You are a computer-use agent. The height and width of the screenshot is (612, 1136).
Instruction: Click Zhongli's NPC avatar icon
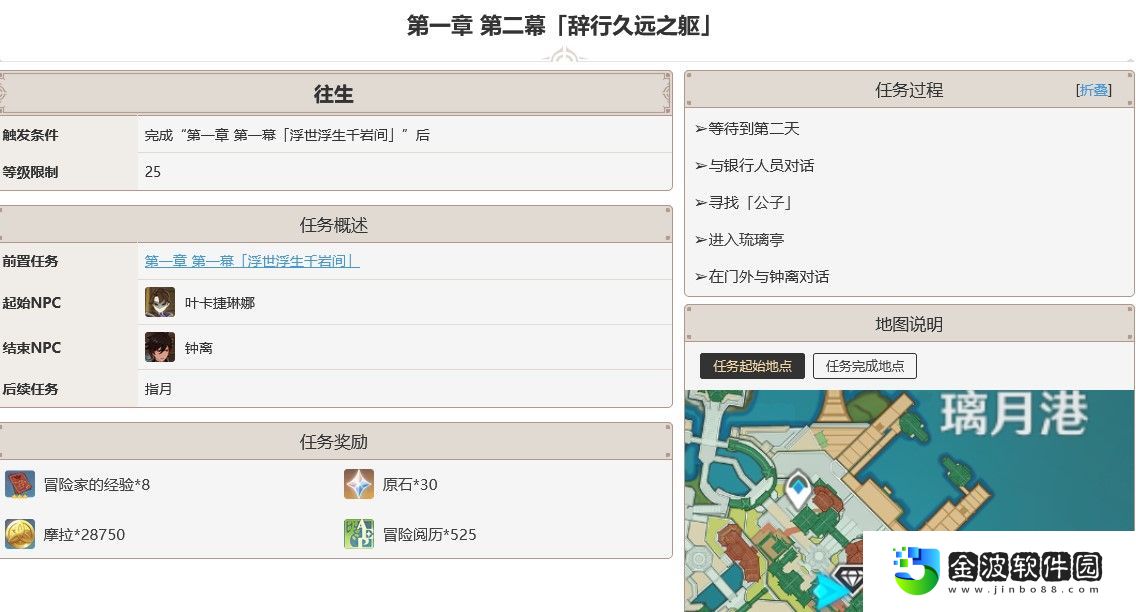click(x=159, y=347)
